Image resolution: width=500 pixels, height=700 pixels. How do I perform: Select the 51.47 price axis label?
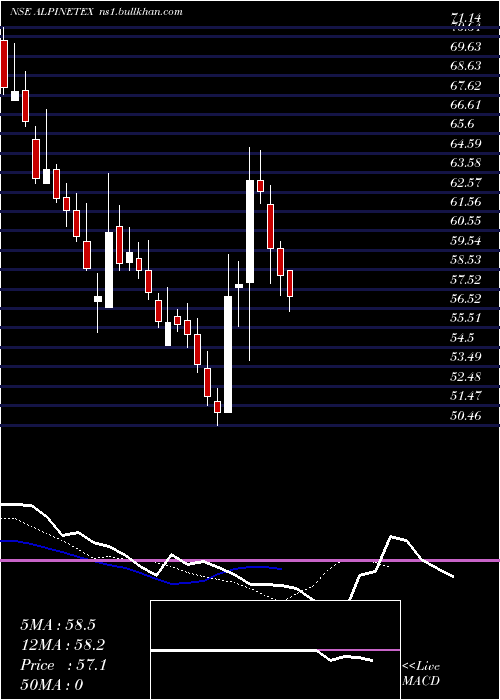coord(466,396)
